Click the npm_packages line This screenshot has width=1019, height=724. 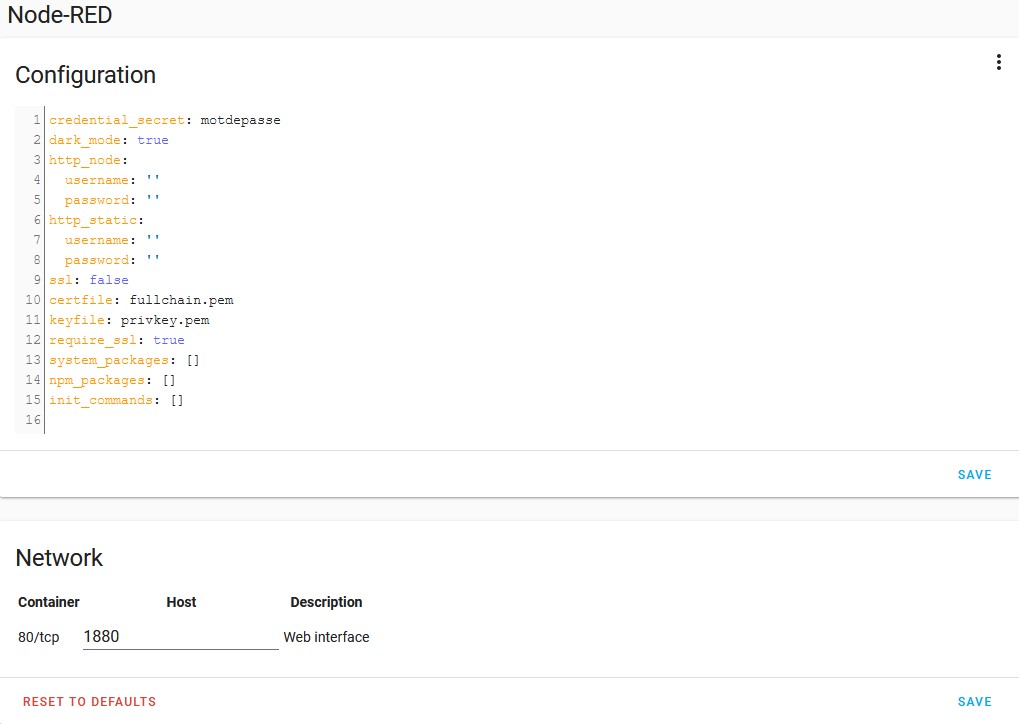point(112,380)
